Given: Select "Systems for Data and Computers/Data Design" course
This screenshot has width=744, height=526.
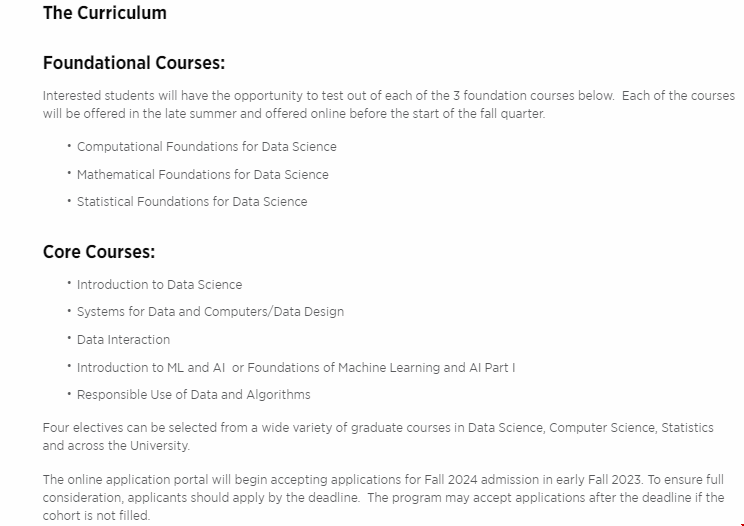Looking at the screenshot, I should coord(210,312).
